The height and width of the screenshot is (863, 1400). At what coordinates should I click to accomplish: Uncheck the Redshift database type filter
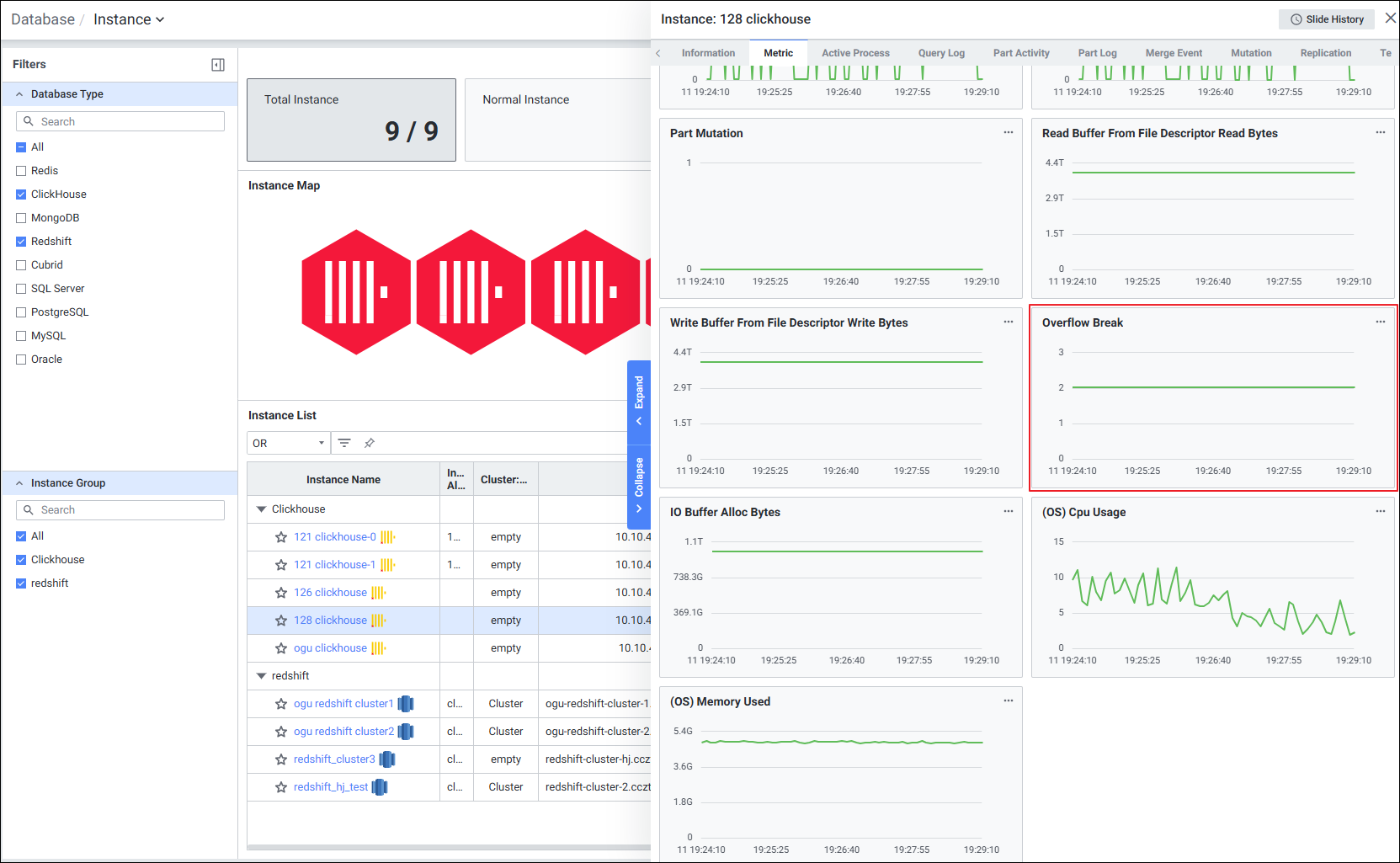(22, 242)
